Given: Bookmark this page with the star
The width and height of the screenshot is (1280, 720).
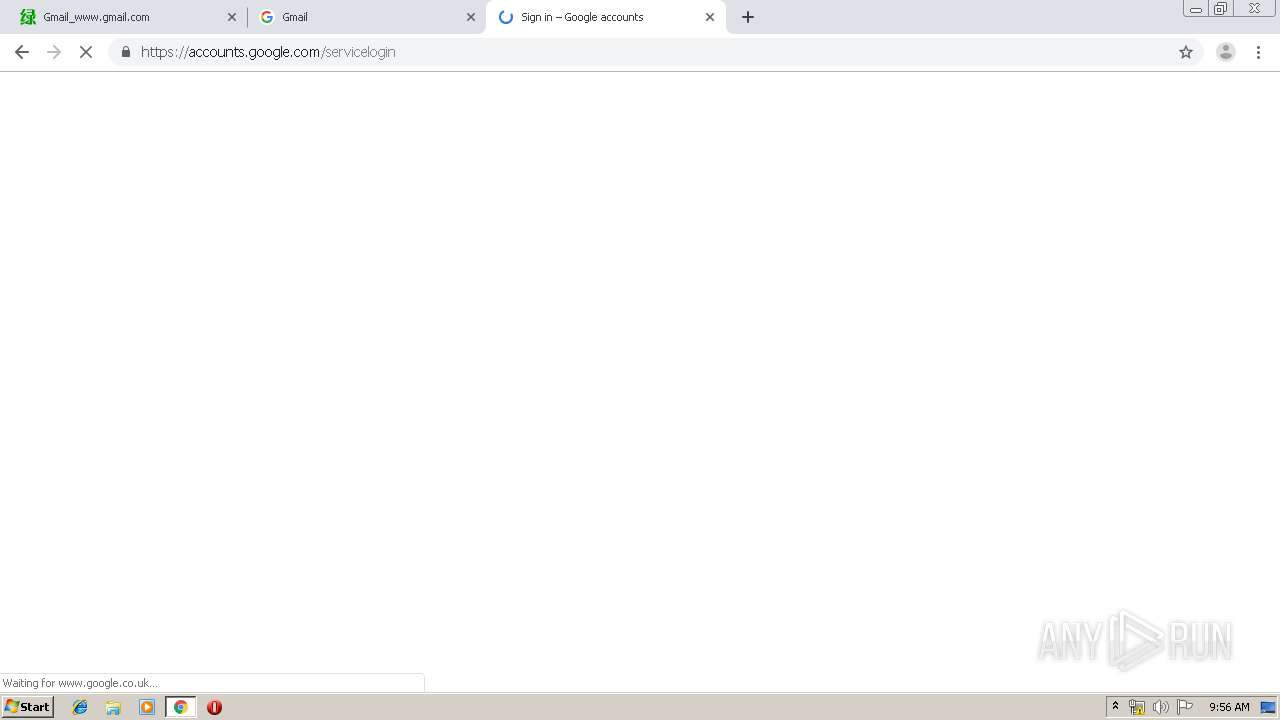Looking at the screenshot, I should coord(1186,52).
